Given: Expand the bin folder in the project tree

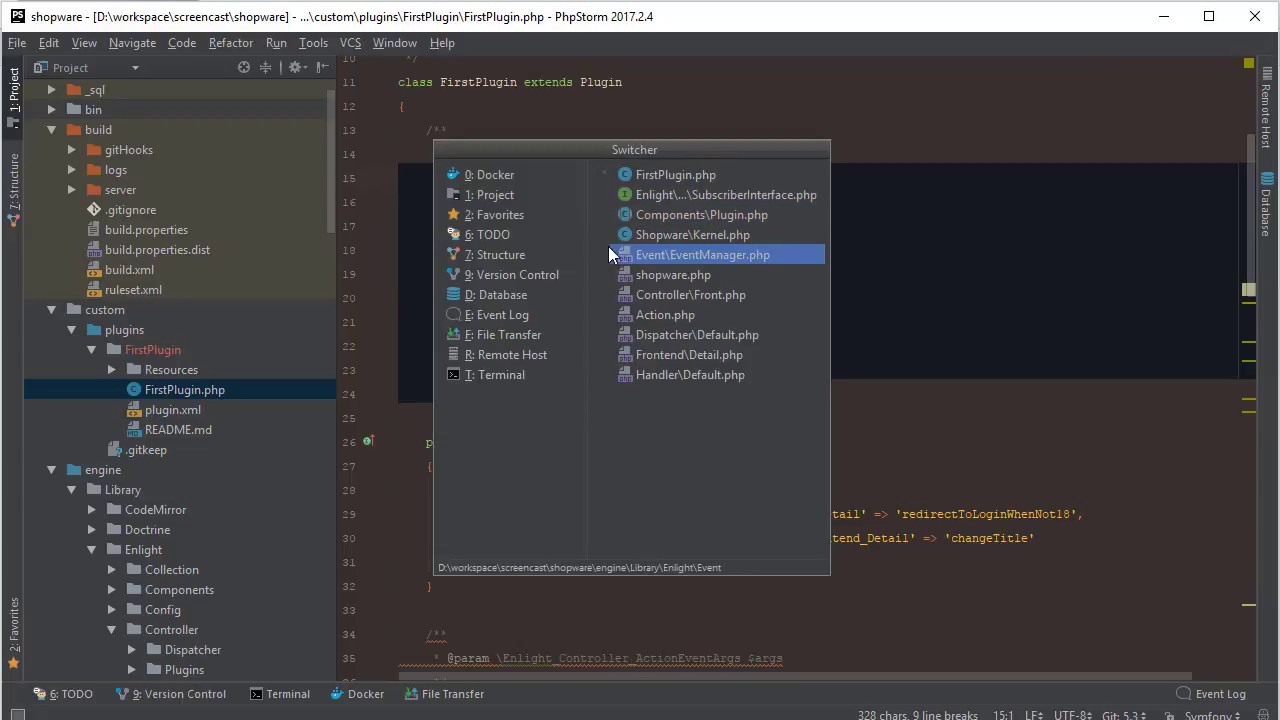Looking at the screenshot, I should point(51,110).
